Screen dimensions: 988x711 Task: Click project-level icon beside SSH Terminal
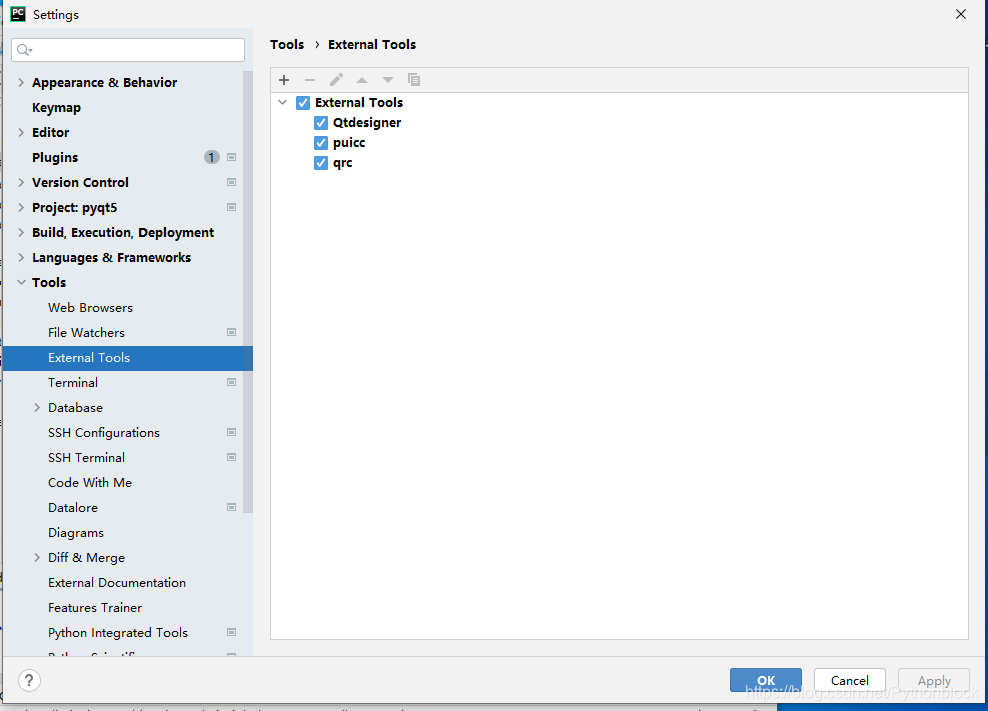pyautogui.click(x=231, y=458)
